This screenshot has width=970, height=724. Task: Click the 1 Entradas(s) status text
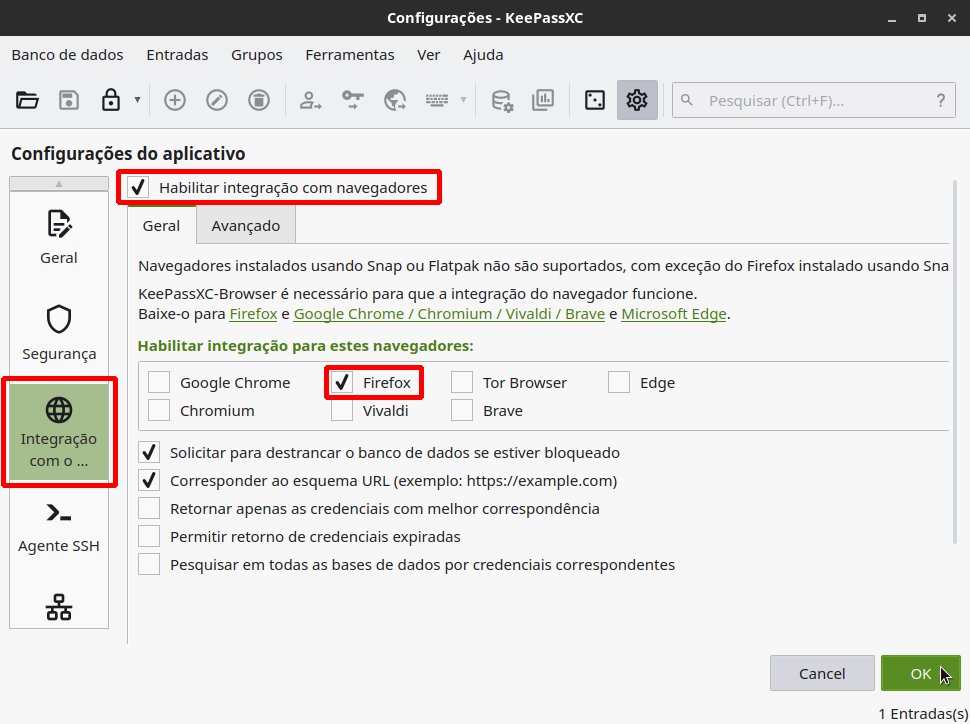(923, 713)
